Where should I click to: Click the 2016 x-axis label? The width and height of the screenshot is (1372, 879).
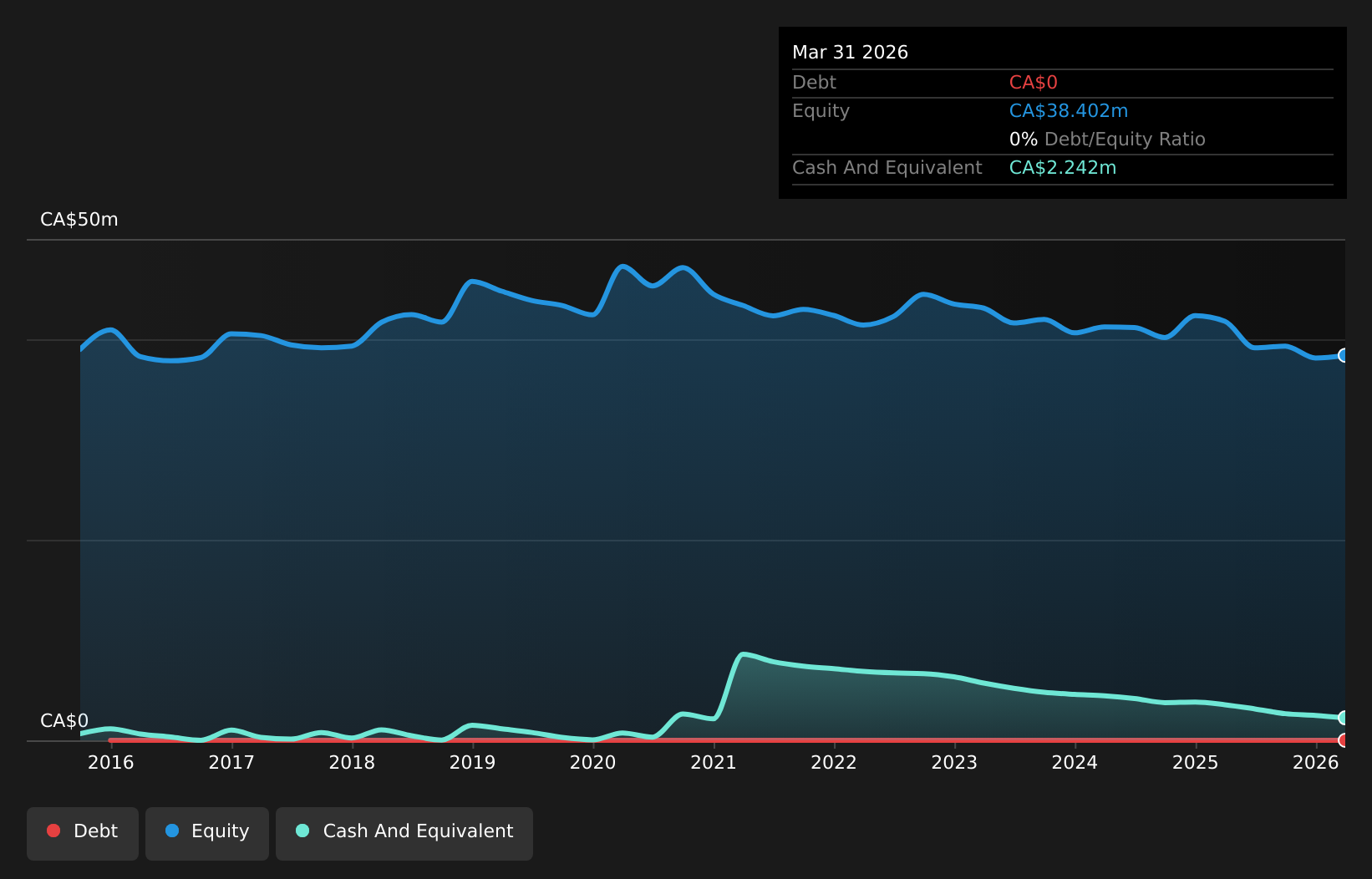click(x=111, y=762)
